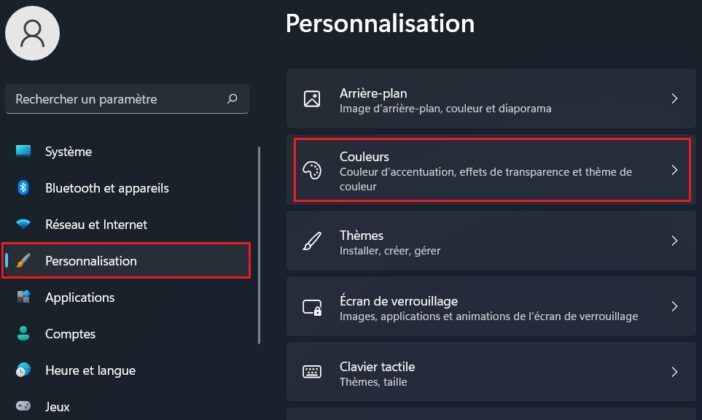Click the Thèmes brush icon
This screenshot has width=702, height=420.
(312, 241)
